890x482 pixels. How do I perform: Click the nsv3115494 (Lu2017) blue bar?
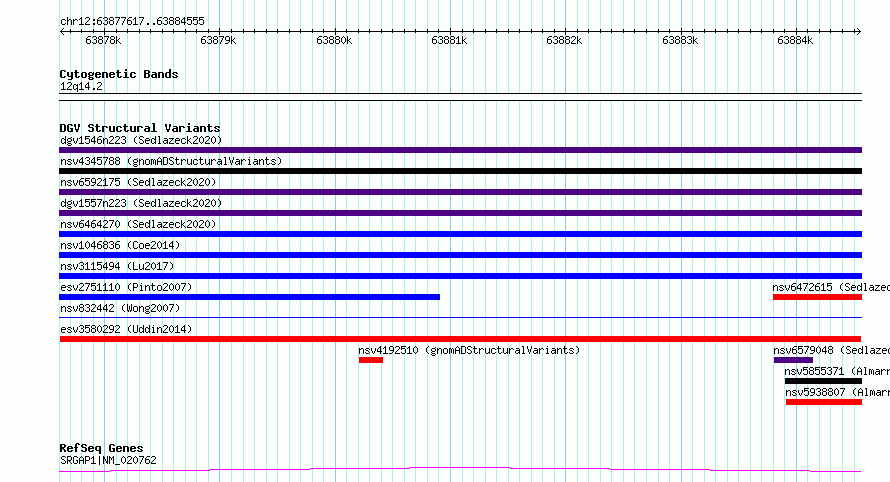[460, 276]
